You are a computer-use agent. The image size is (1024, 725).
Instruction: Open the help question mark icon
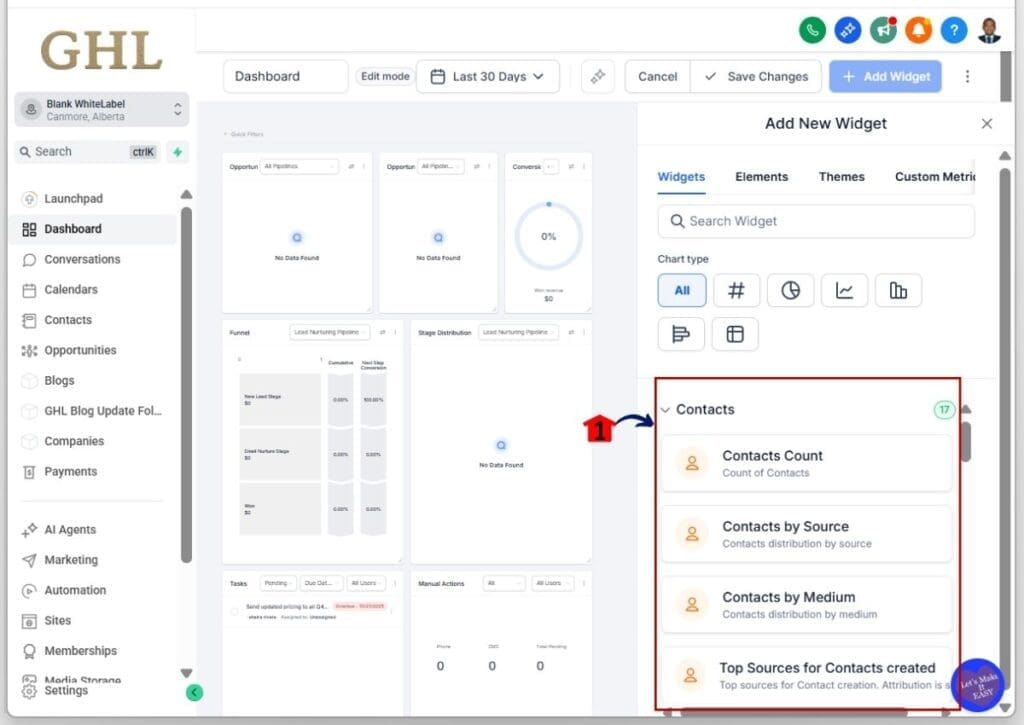tap(954, 30)
